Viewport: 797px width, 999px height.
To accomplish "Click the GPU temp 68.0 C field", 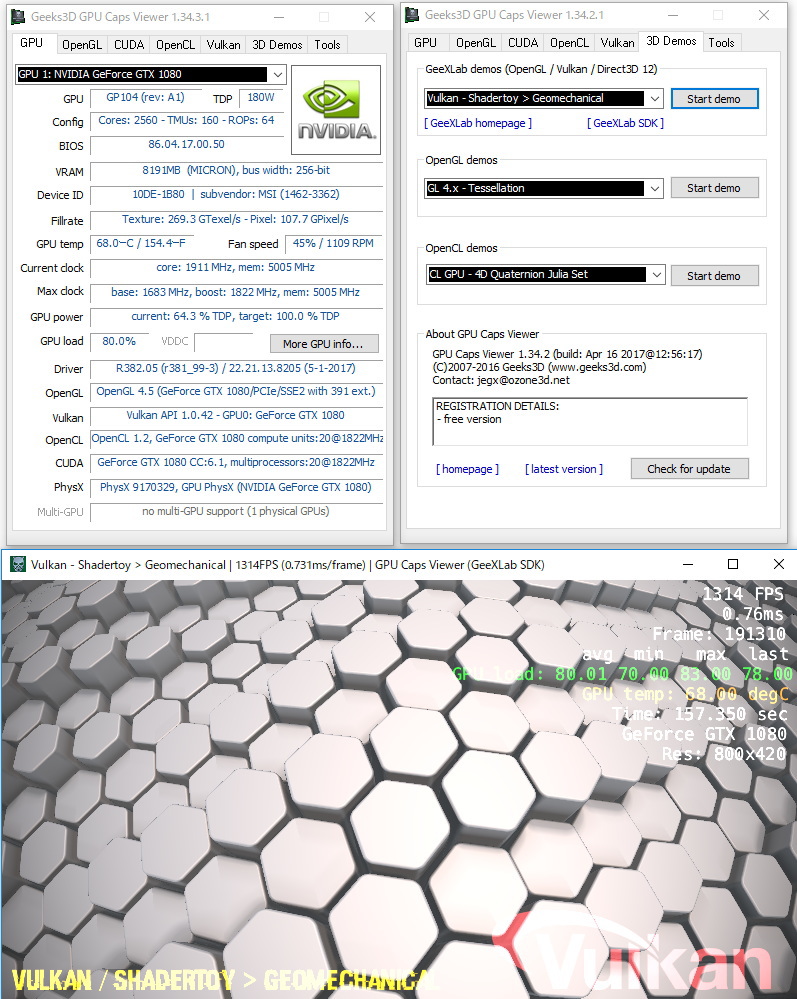I will (141, 244).
